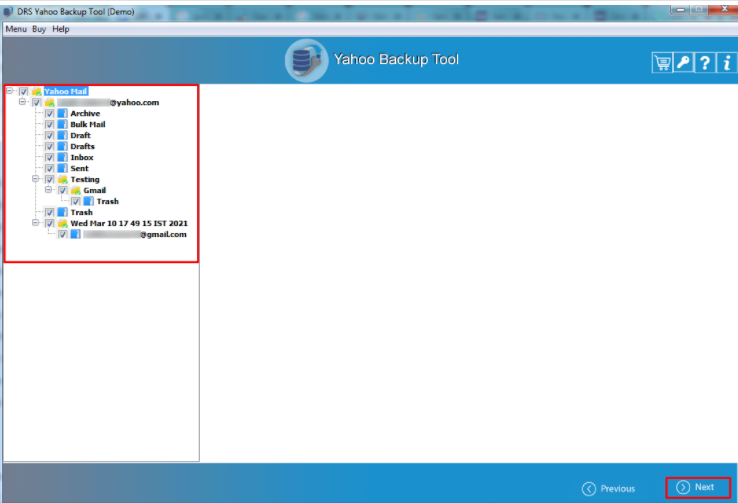Click the Inbox folder icon
738x503 pixels.
point(63,157)
